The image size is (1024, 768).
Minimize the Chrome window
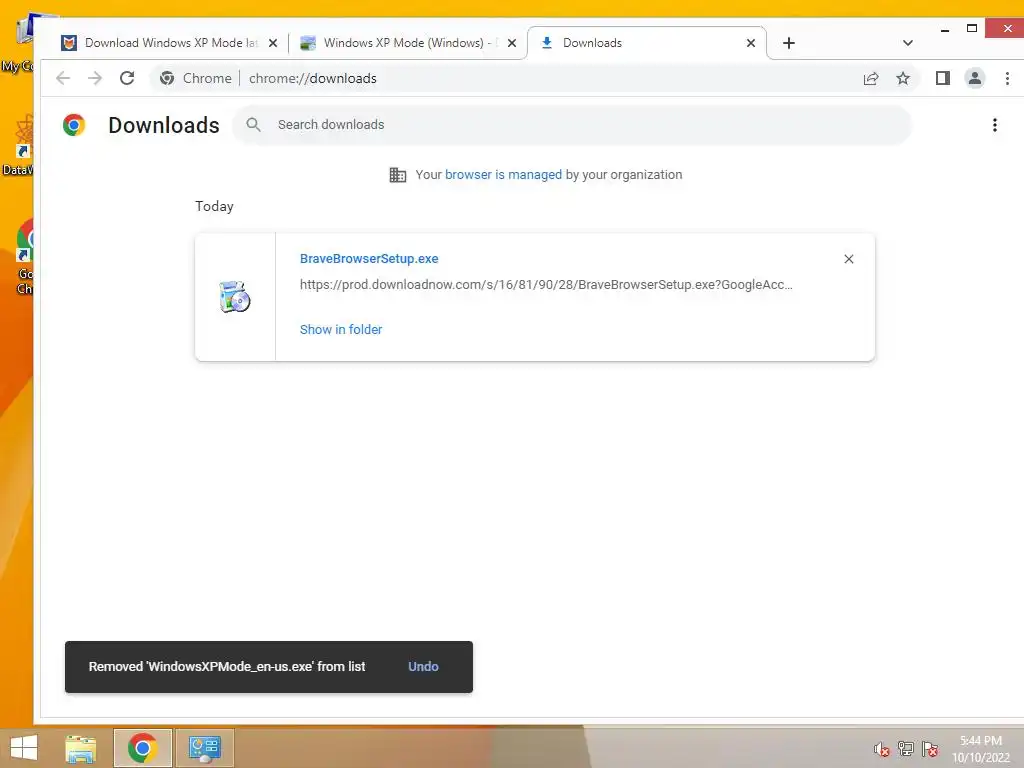pos(945,29)
